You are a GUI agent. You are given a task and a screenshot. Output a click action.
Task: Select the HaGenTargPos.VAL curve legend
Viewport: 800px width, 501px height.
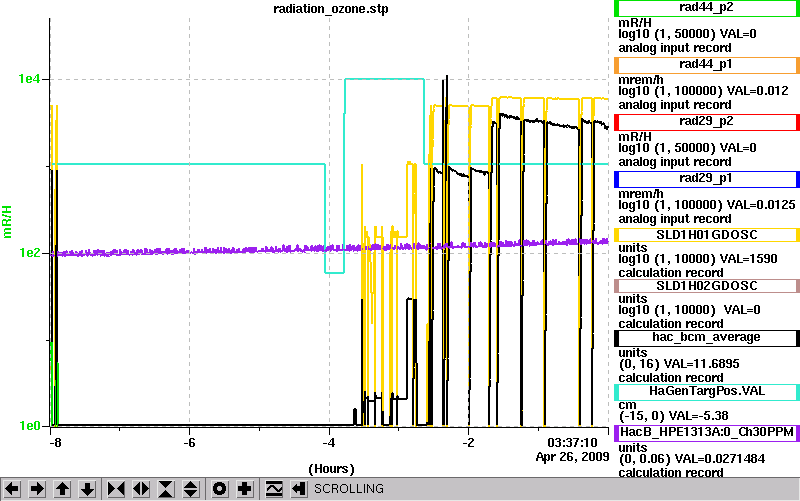(707, 392)
